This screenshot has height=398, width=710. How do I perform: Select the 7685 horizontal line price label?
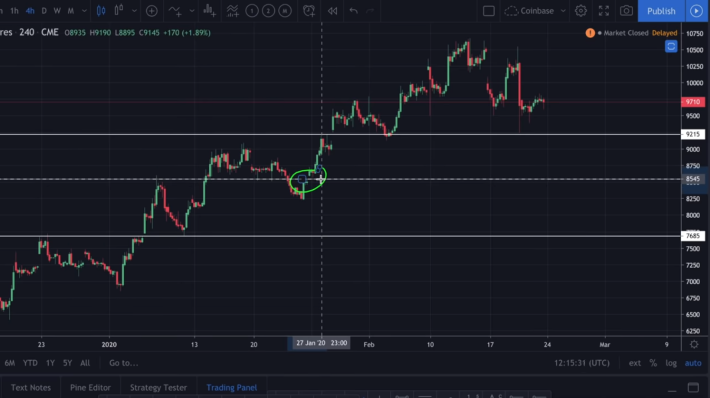pyautogui.click(x=693, y=236)
